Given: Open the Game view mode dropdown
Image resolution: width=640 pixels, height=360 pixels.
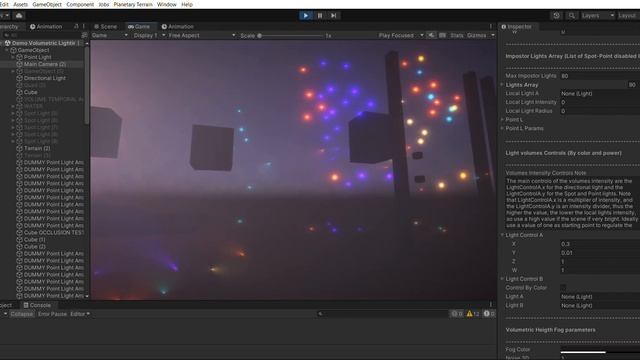Looking at the screenshot, I should [x=110, y=36].
